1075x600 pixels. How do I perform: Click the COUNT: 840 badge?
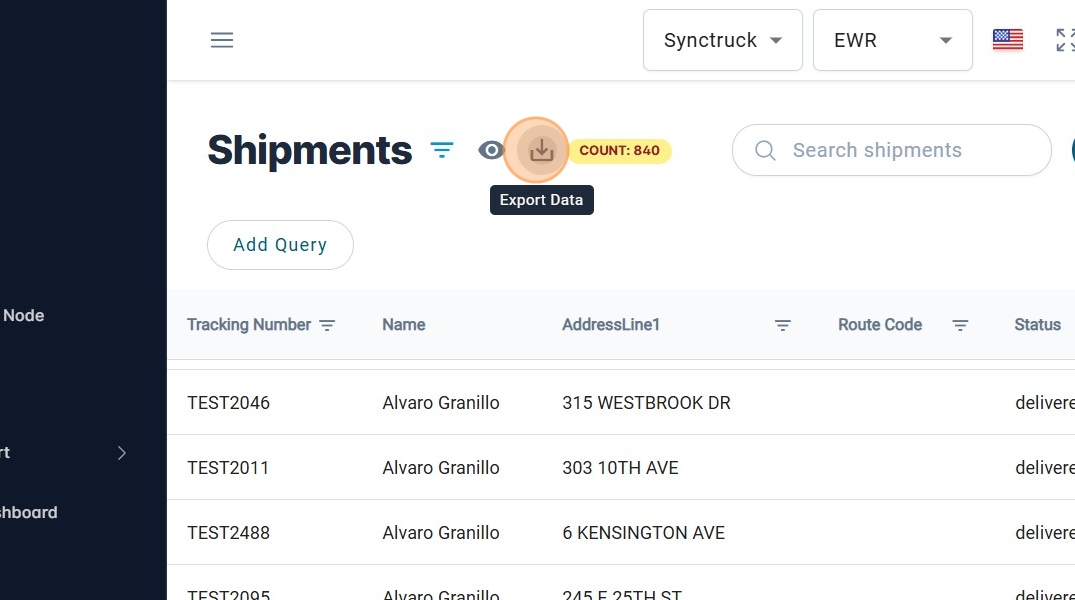click(x=620, y=151)
